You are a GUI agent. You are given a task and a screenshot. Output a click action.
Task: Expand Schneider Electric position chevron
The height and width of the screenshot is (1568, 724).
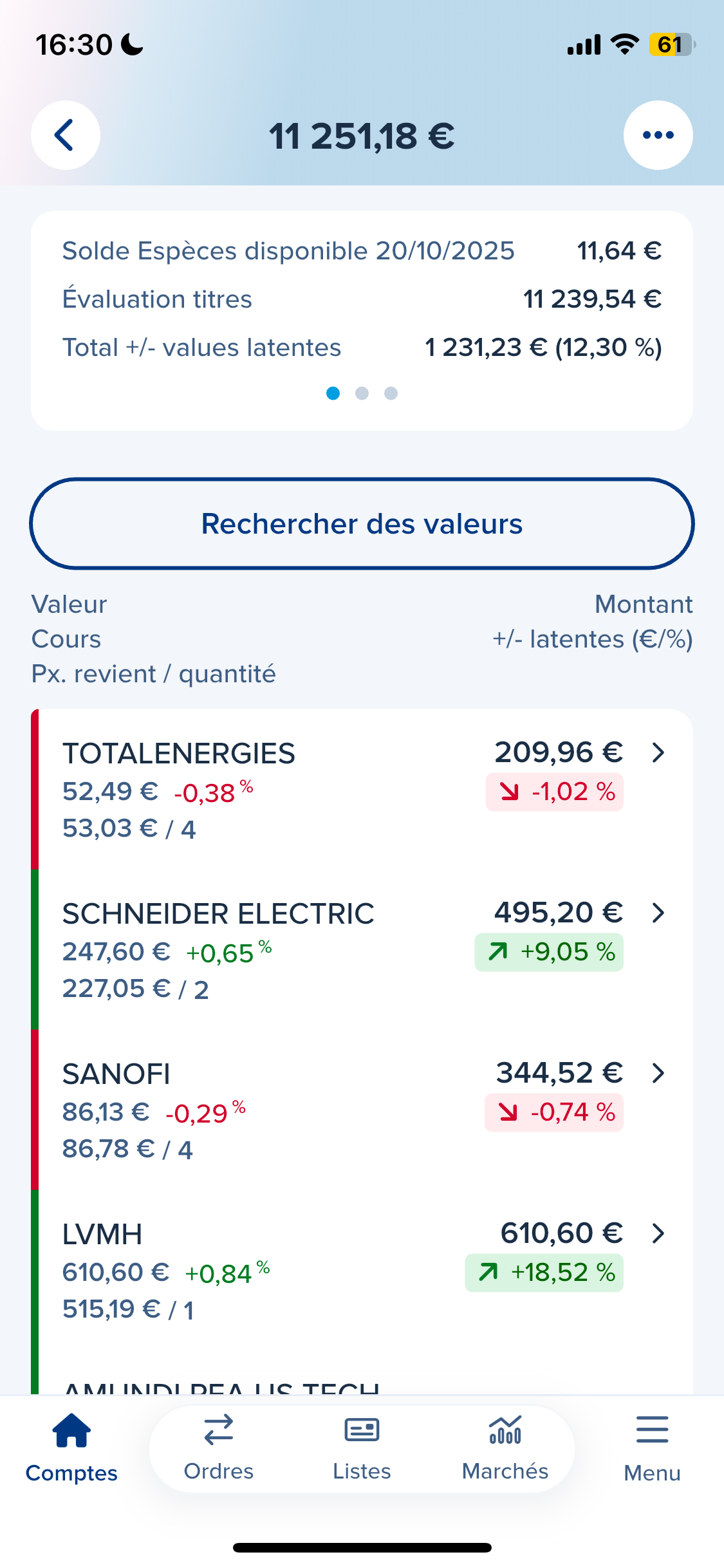click(658, 913)
